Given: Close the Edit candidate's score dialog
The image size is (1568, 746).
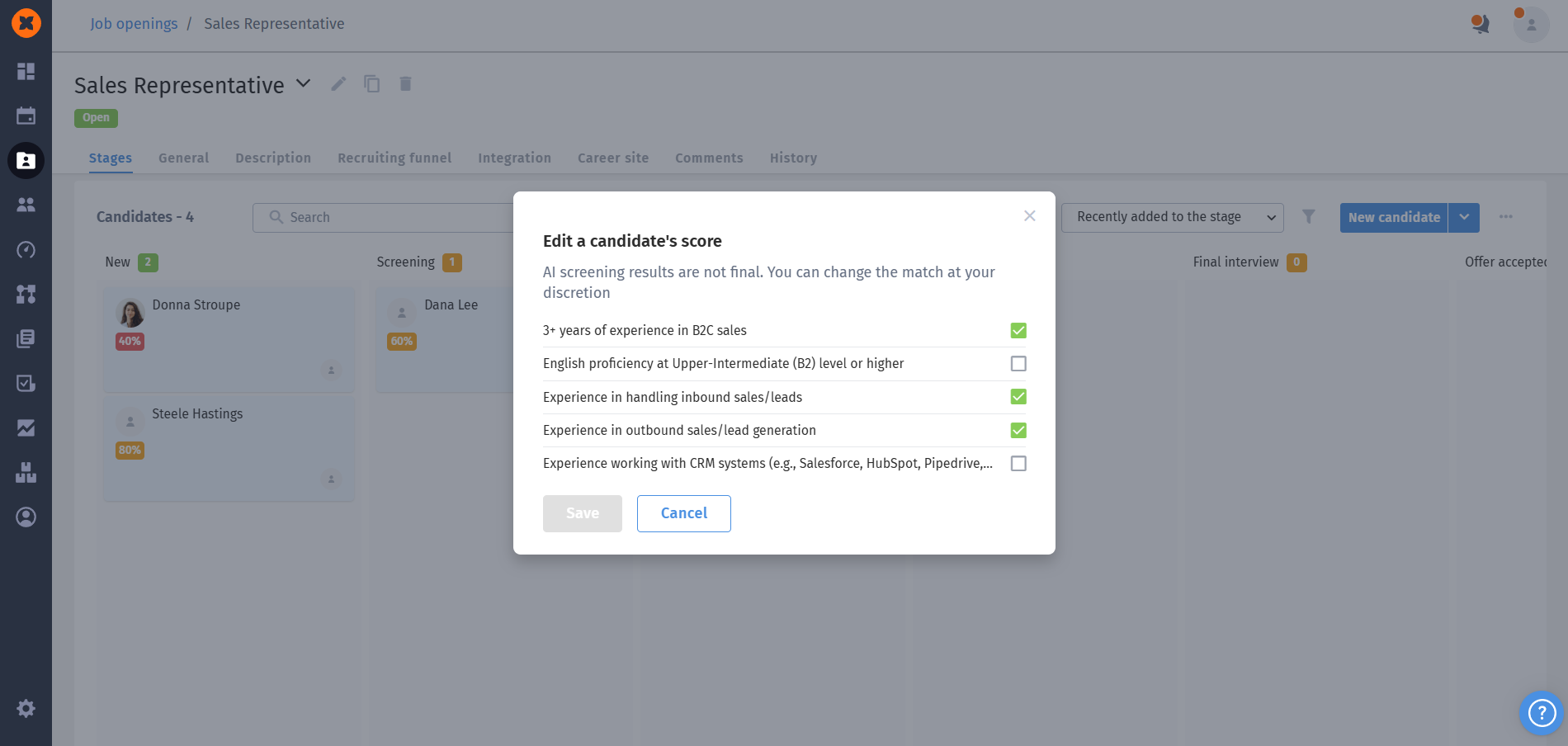Looking at the screenshot, I should click(x=1029, y=215).
